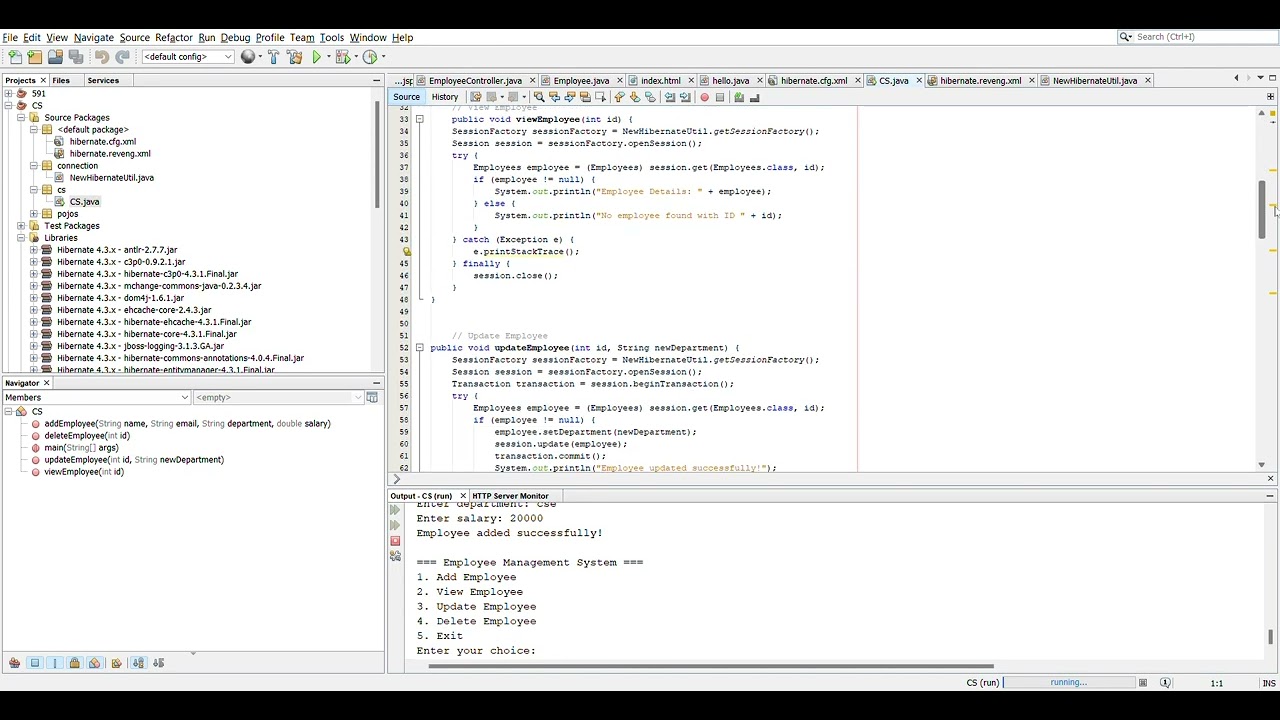Expand the 591 project node
The height and width of the screenshot is (720, 1280).
8,94
